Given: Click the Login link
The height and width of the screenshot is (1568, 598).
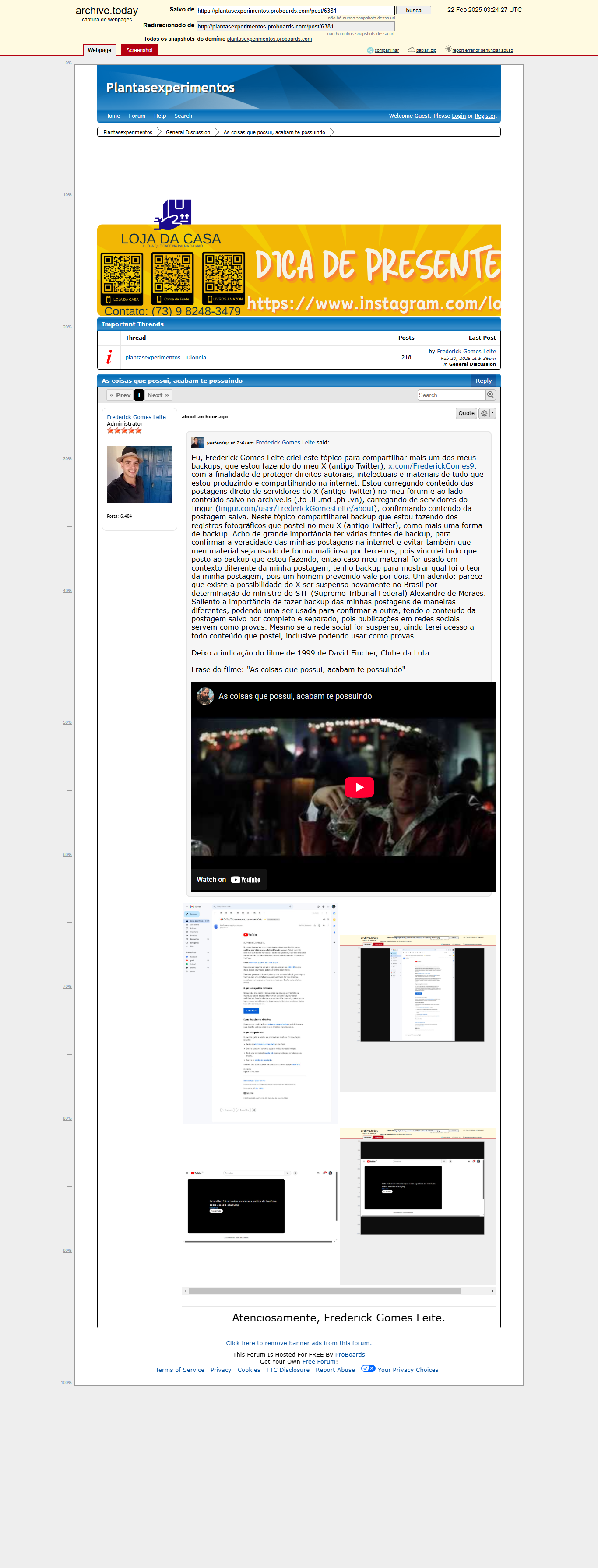Looking at the screenshot, I should (x=459, y=116).
